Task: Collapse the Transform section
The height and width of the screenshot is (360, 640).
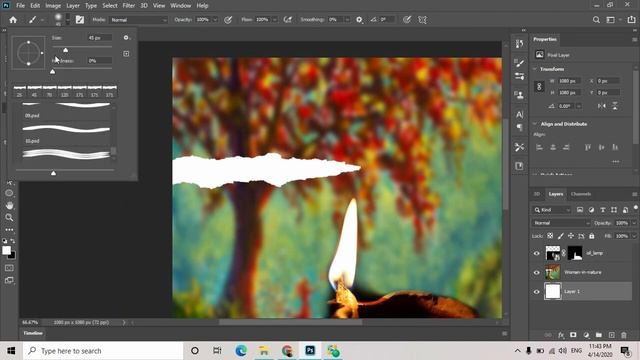Action: 535,69
